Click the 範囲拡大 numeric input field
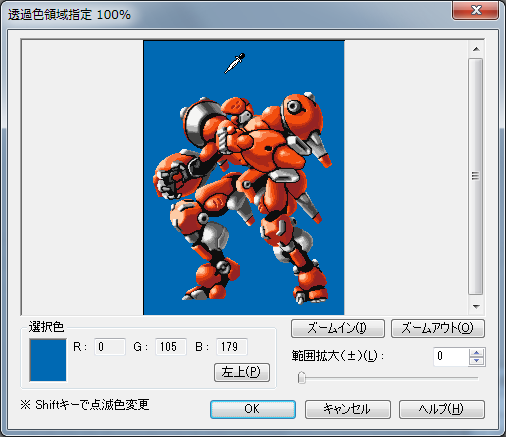Screen dimensions: 506x437 point(451,357)
